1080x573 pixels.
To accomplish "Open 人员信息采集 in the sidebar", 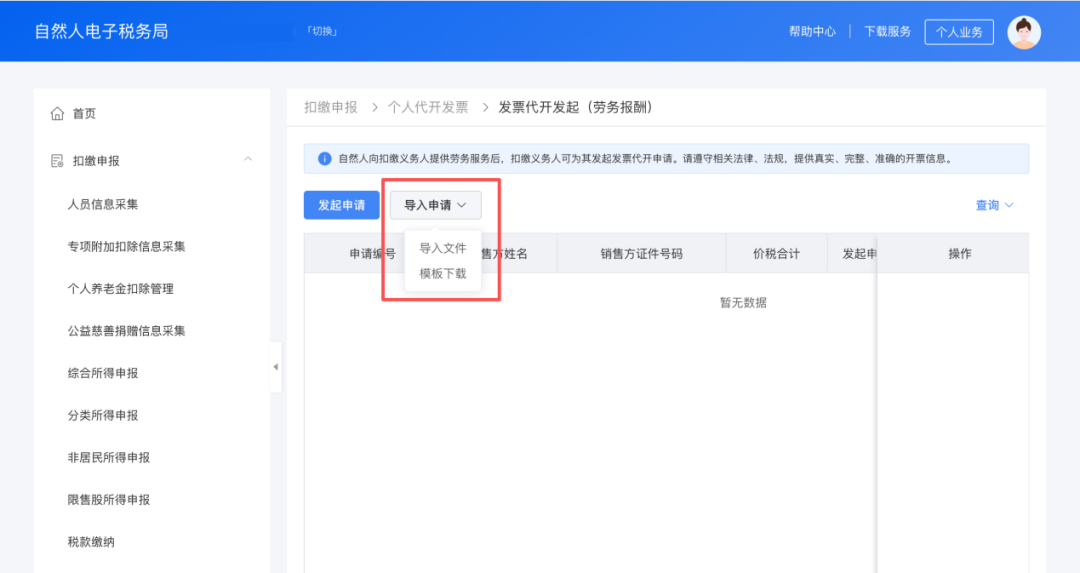I will click(103, 205).
